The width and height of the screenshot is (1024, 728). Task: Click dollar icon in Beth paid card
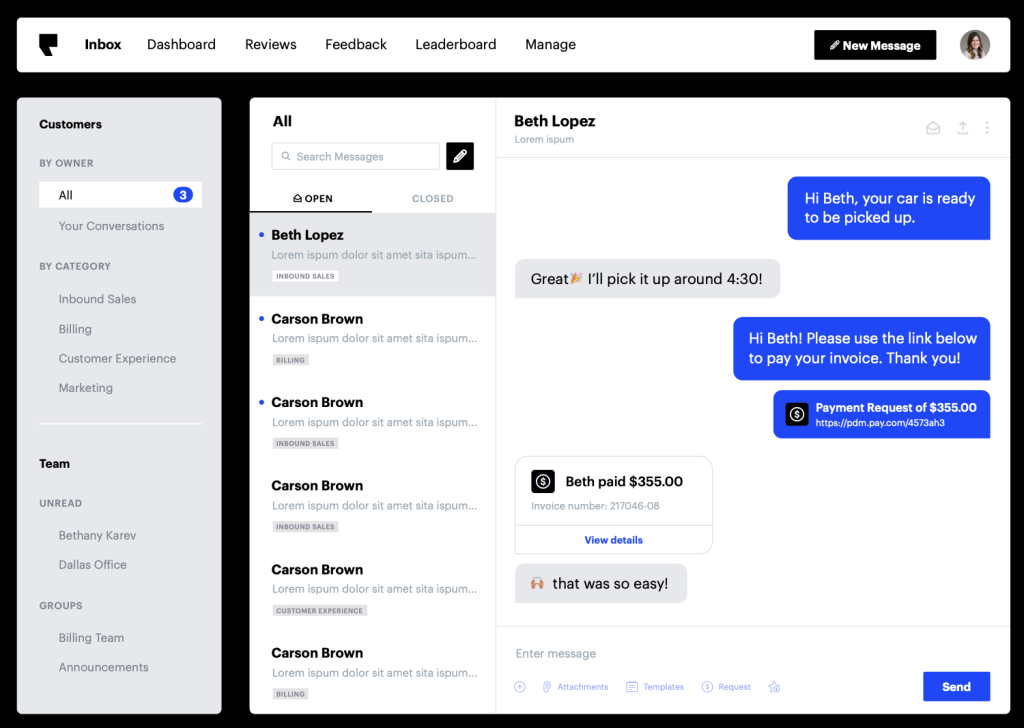click(543, 482)
